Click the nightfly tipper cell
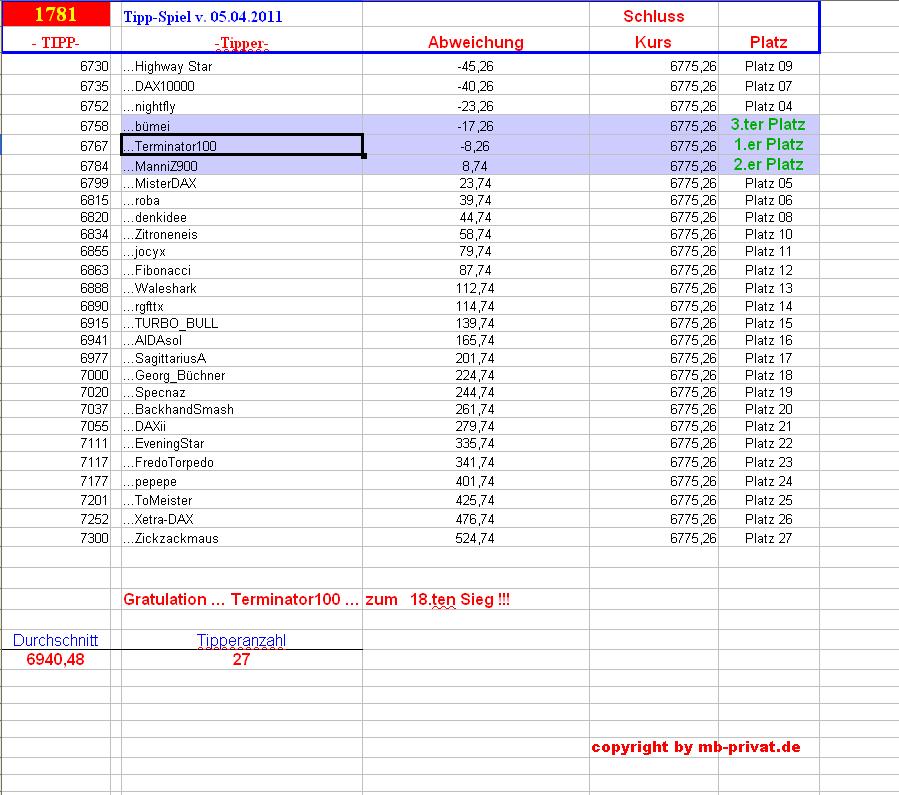Viewport: 899px width, 795px height. pyautogui.click(x=241, y=107)
